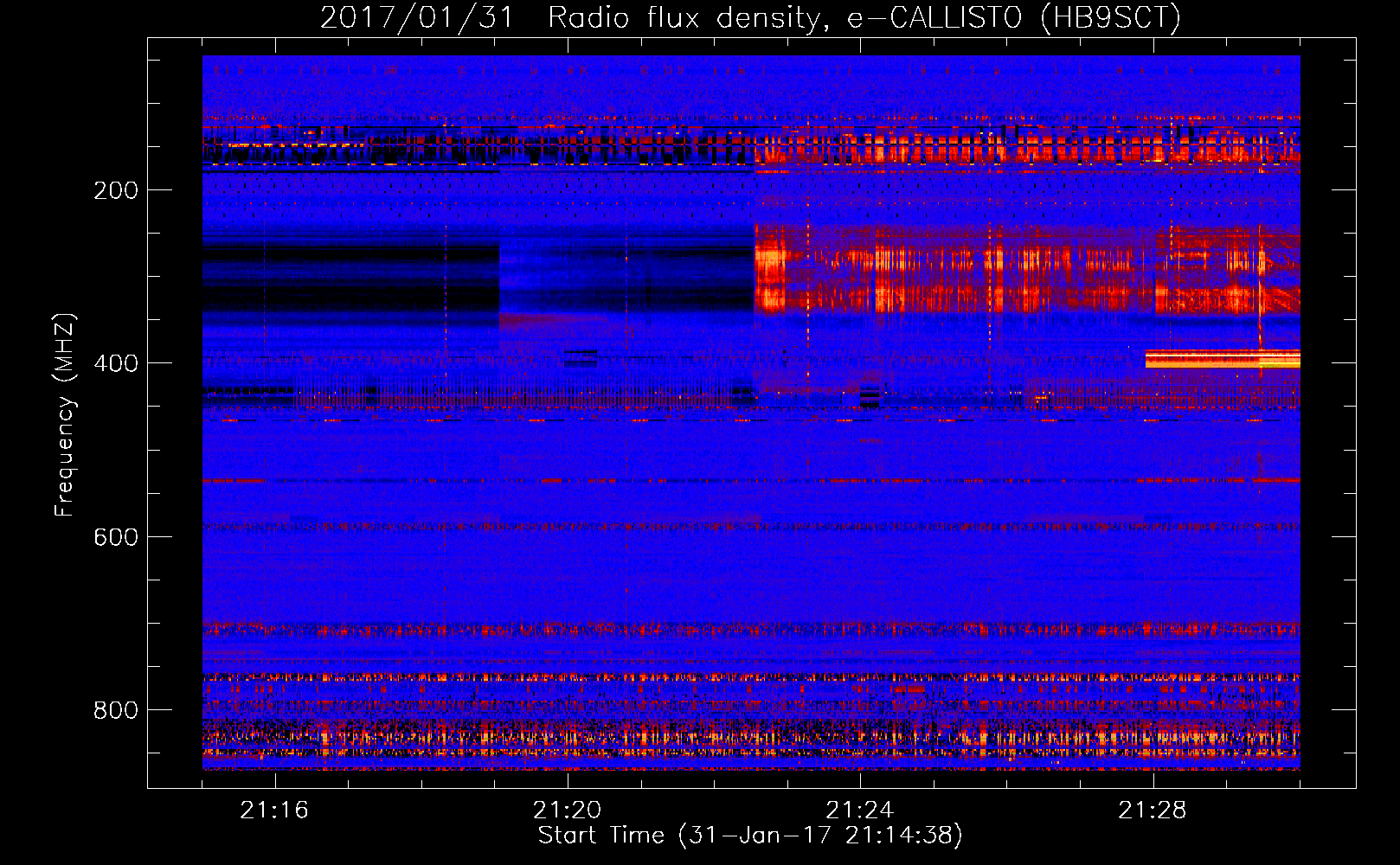Viewport: 1400px width, 865px height.
Task: Click the 21:20 time tick label
Action: (567, 810)
